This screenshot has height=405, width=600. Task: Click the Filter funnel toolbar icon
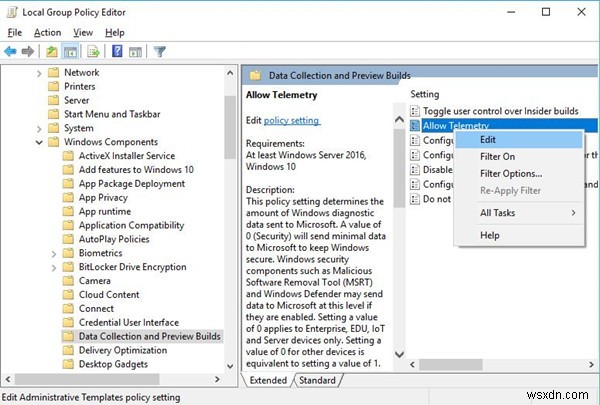click(x=159, y=51)
